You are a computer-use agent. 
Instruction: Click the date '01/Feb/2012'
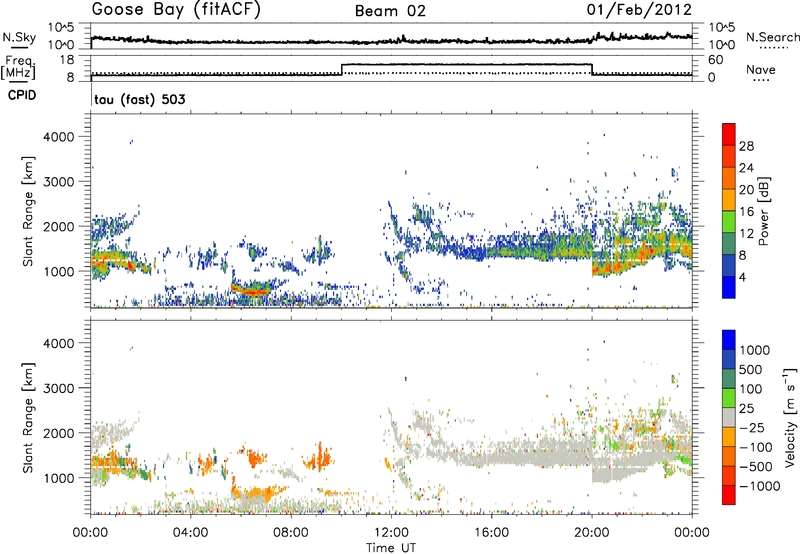pos(639,9)
